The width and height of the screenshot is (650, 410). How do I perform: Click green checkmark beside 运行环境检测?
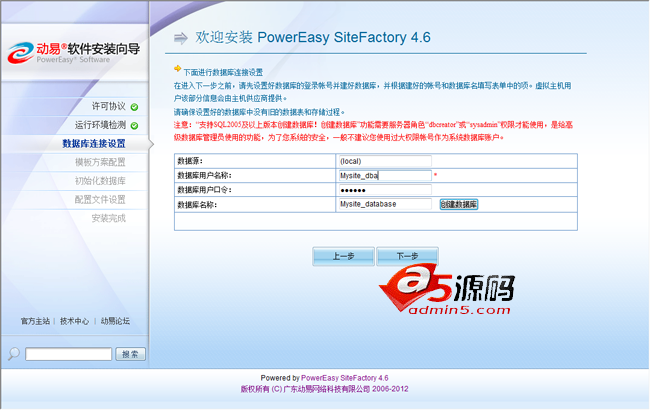pos(134,126)
